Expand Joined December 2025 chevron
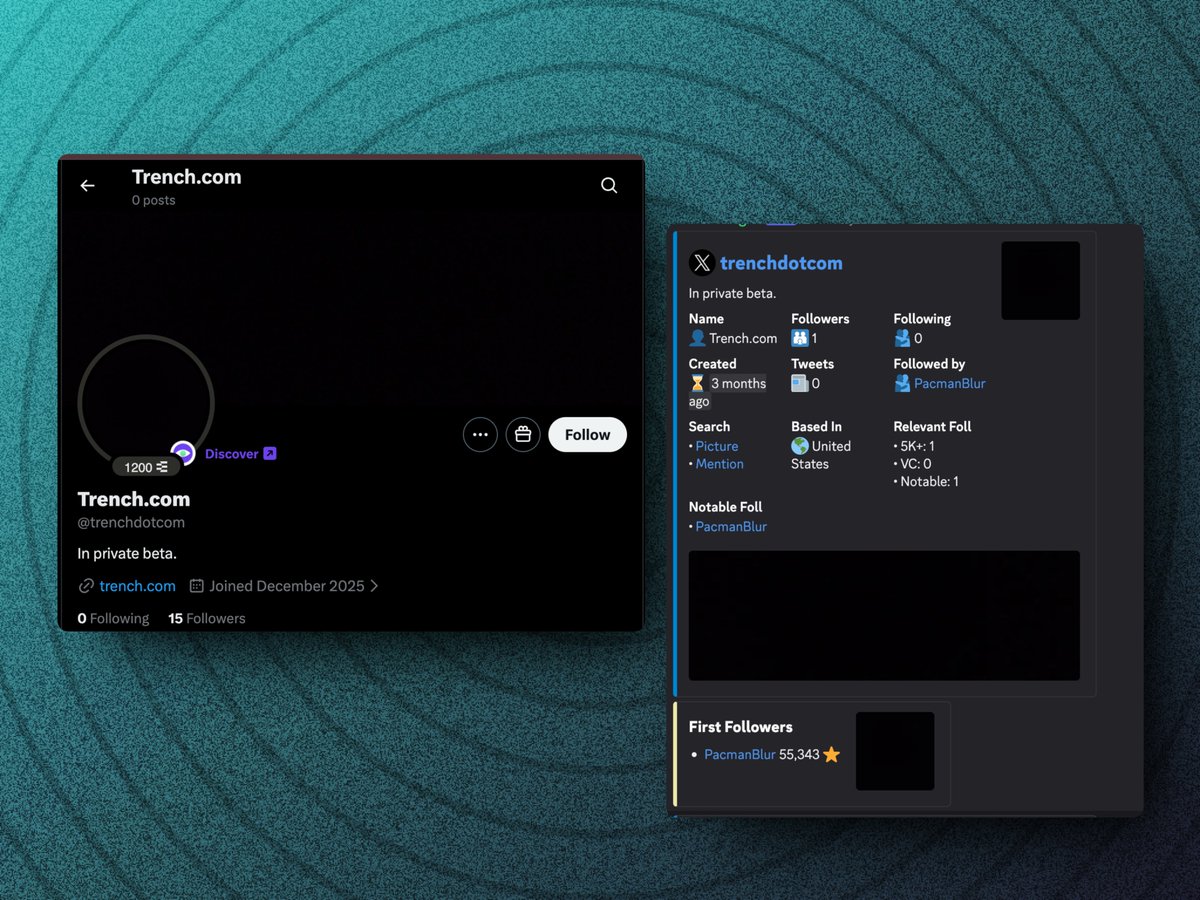The width and height of the screenshot is (1200, 900). pos(374,586)
